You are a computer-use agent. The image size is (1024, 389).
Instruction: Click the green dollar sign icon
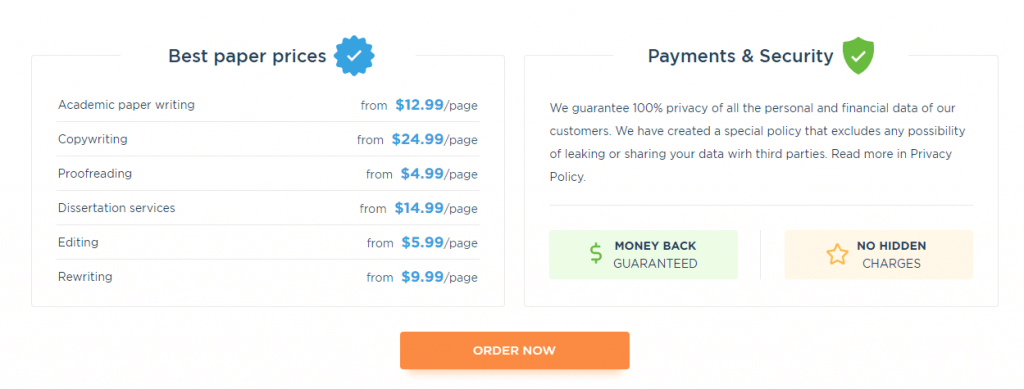(x=596, y=254)
